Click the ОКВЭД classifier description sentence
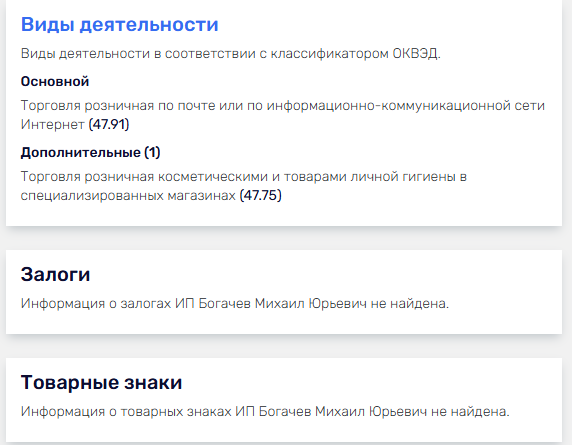This screenshot has height=445, width=572. [231, 54]
